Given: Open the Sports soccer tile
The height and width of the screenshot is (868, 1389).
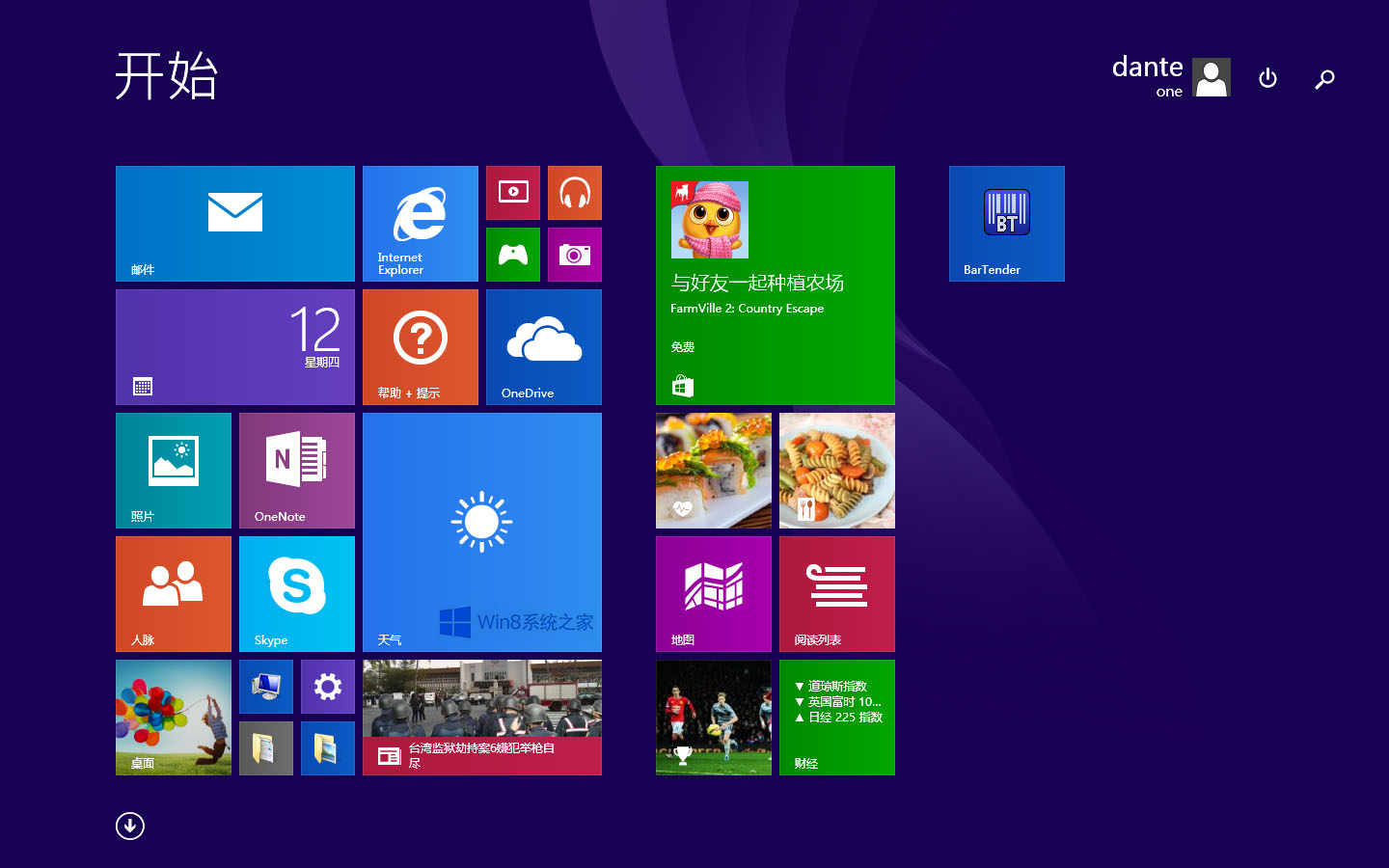Looking at the screenshot, I should click(x=714, y=718).
